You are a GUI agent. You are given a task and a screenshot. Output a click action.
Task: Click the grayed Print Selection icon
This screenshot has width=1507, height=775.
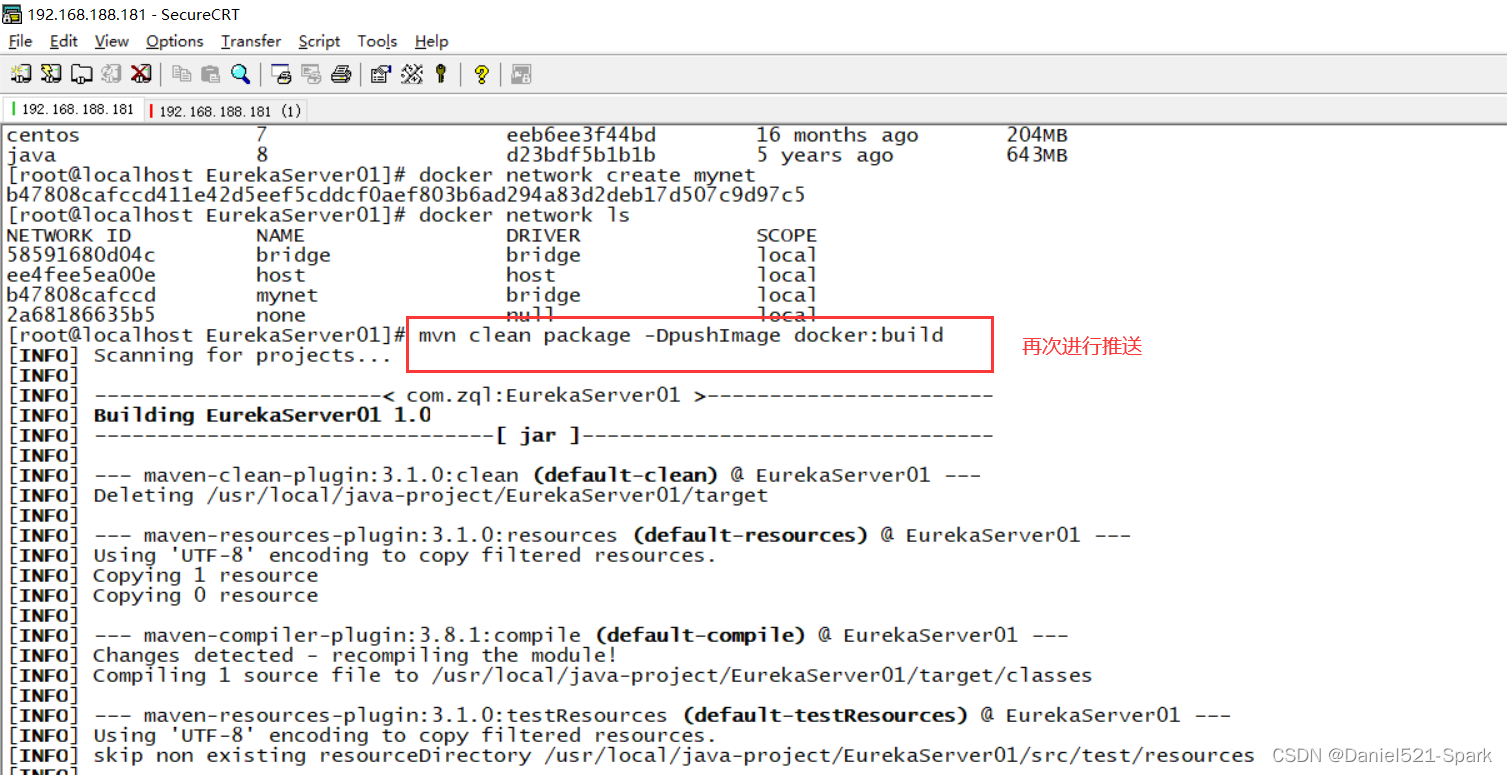(x=311, y=73)
